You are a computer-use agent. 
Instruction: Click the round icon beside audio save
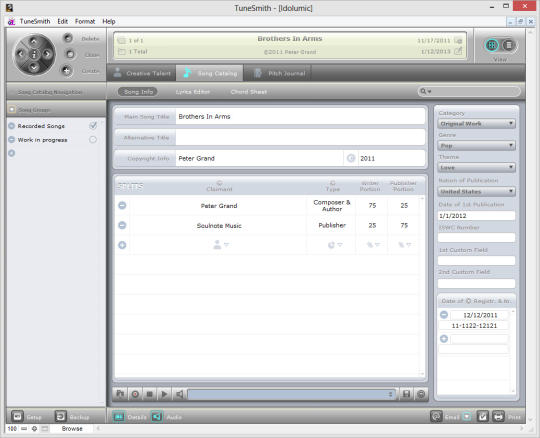(421, 394)
